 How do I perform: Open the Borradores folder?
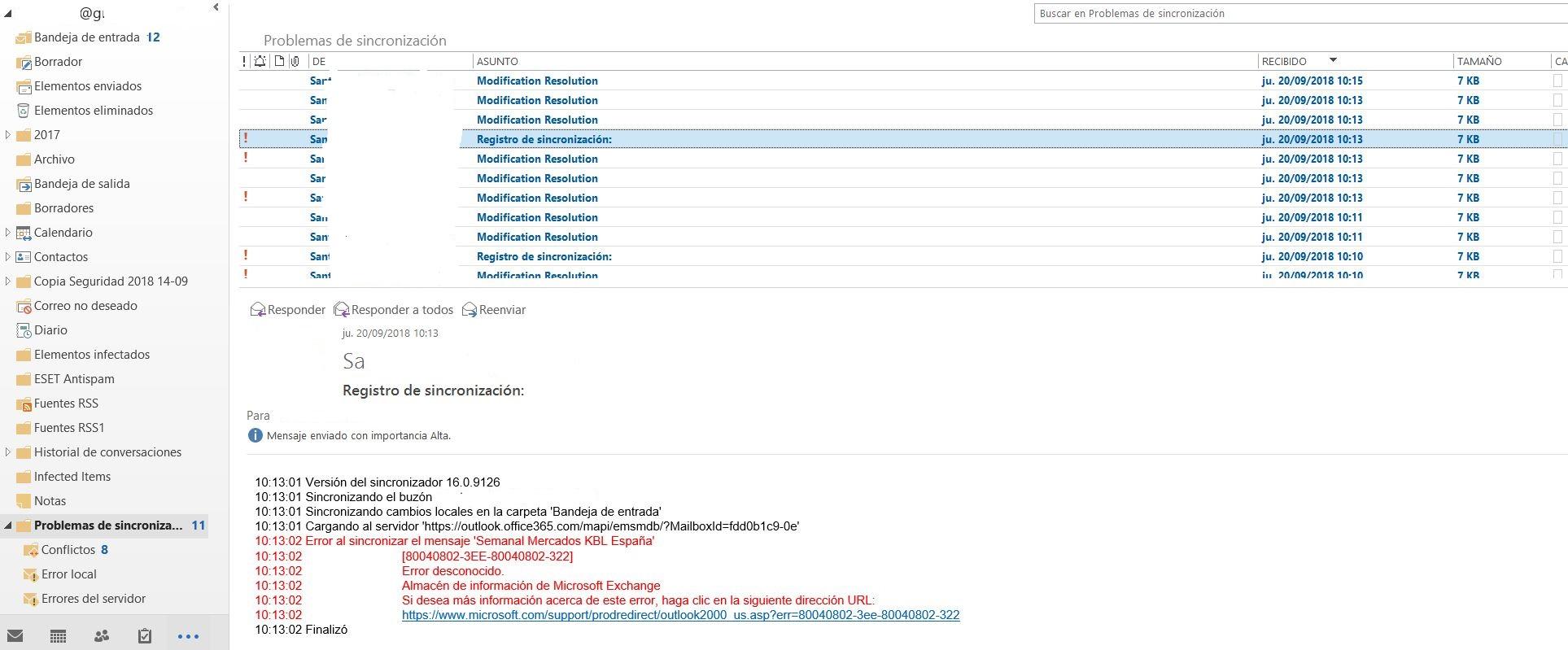click(55, 208)
